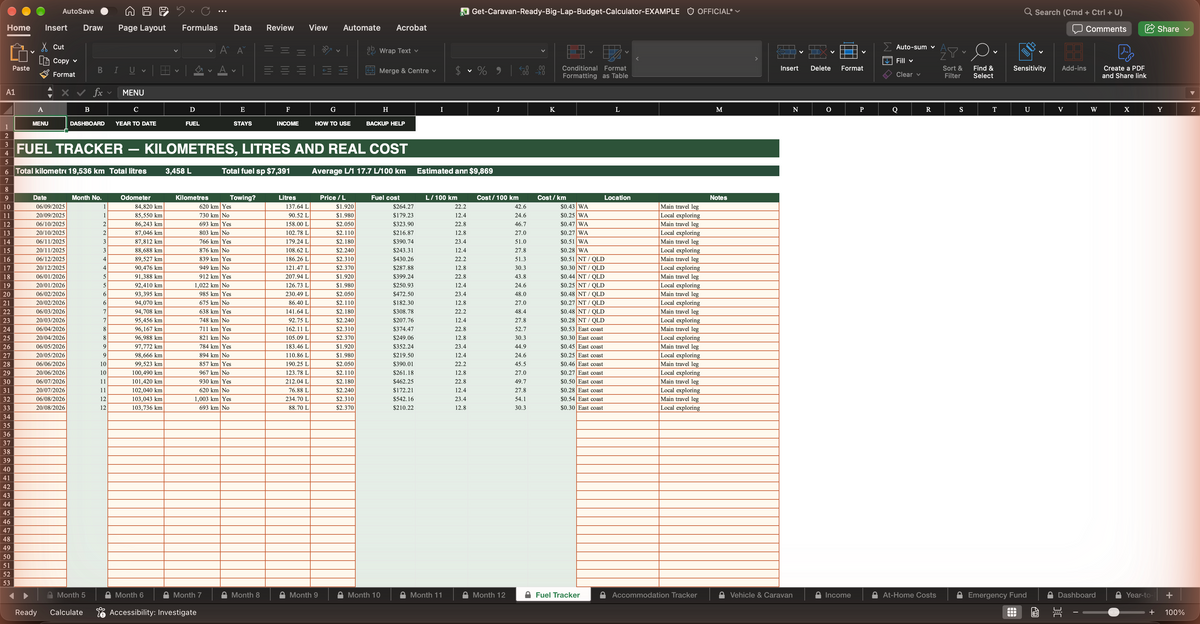Click the Comments button
This screenshot has width=1200, height=624.
(1100, 29)
